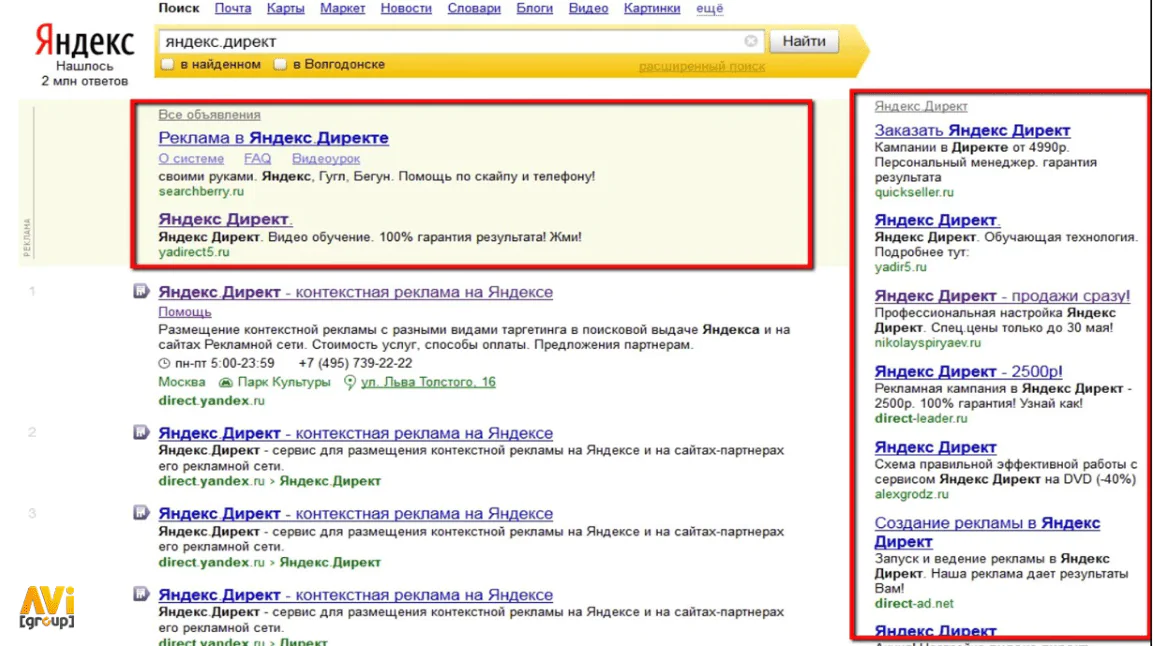Enable the 'в найденном' checkbox
The image size is (1165, 646).
[x=167, y=65]
